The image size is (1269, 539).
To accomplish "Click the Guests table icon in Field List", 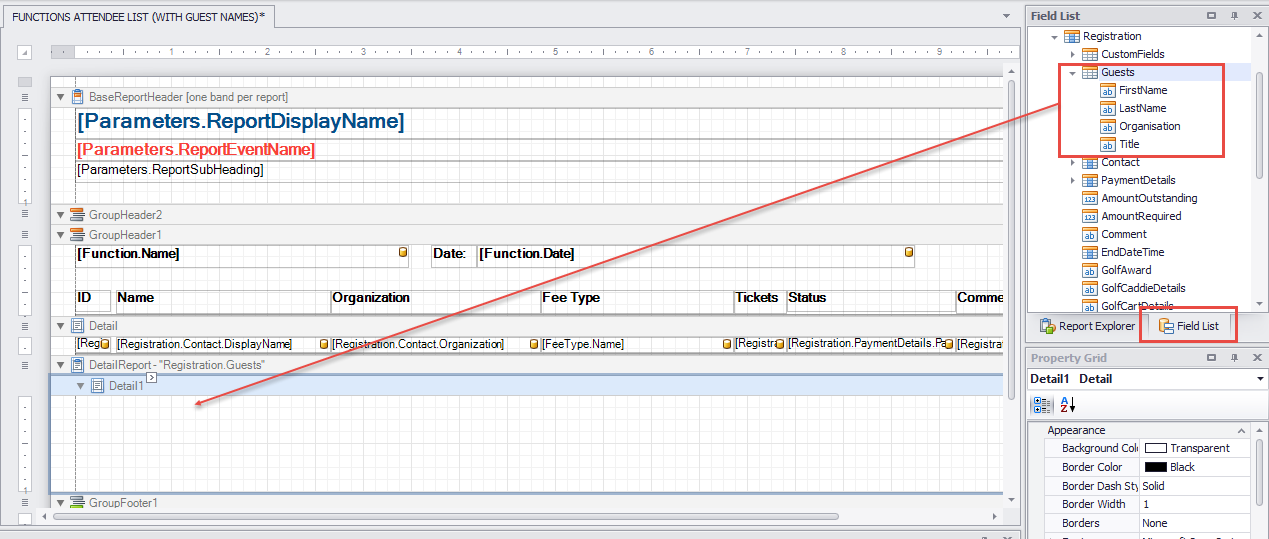I will pyautogui.click(x=1090, y=73).
